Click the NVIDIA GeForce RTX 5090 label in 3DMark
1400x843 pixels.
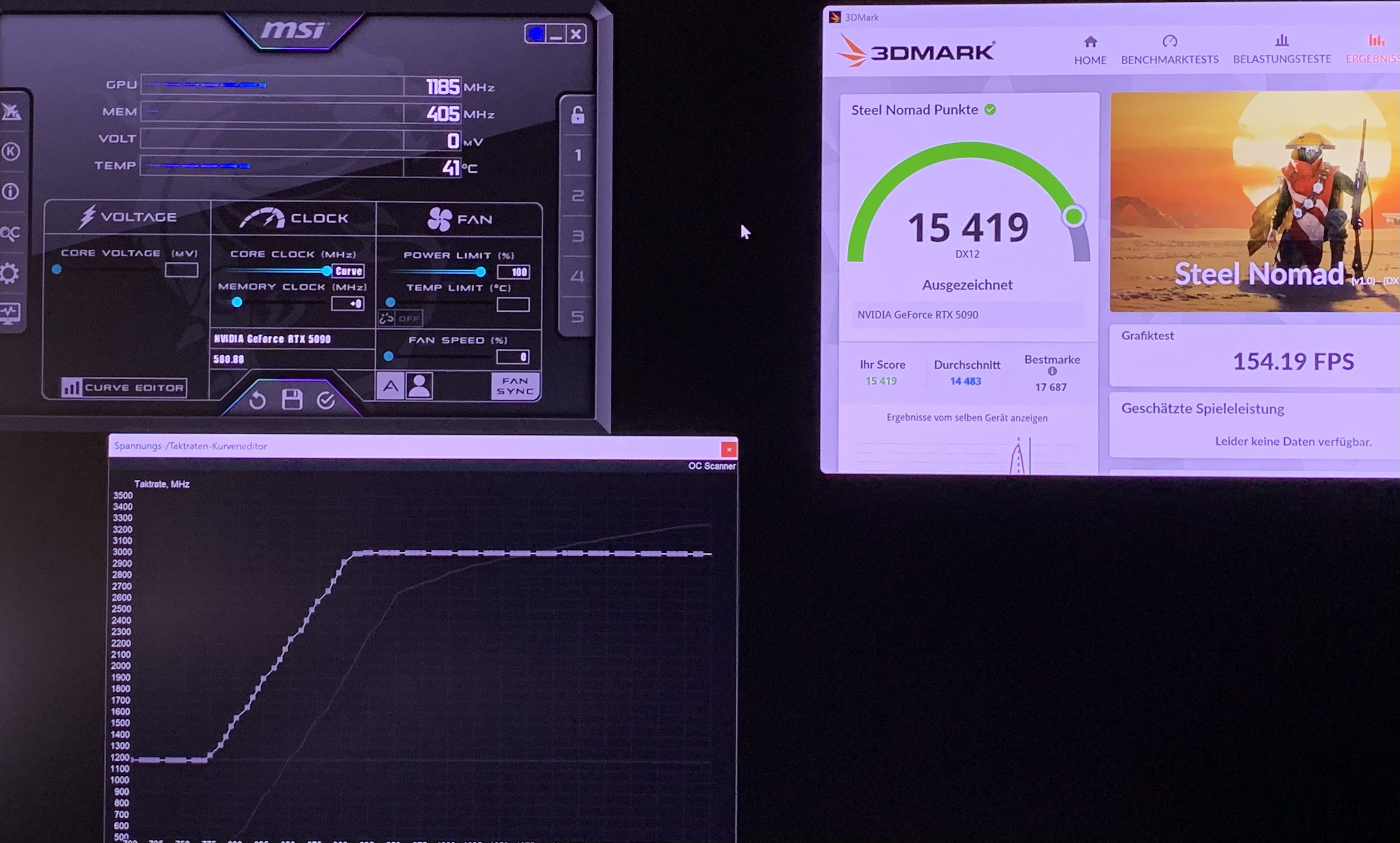[918, 315]
